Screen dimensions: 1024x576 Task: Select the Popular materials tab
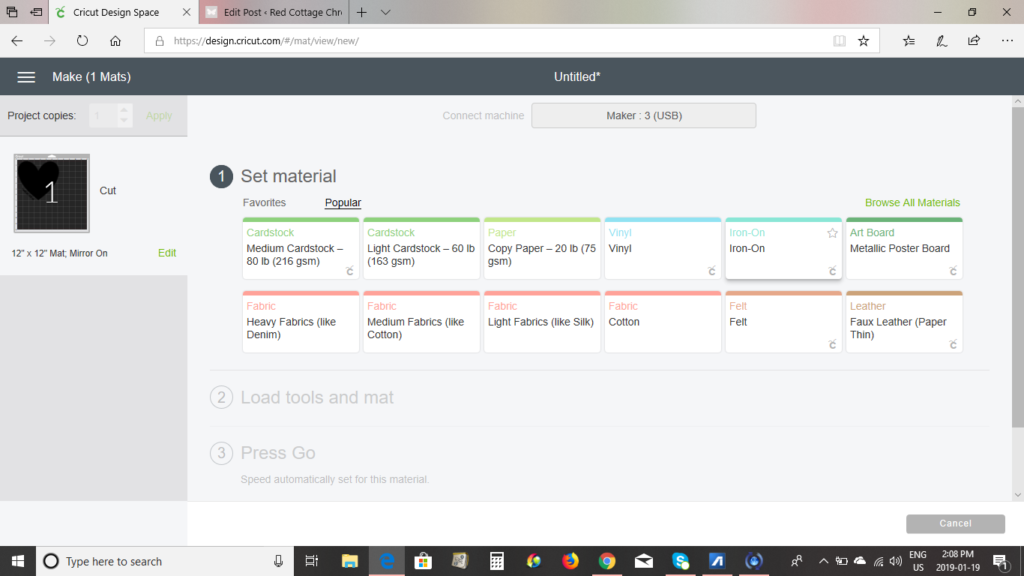coord(343,202)
